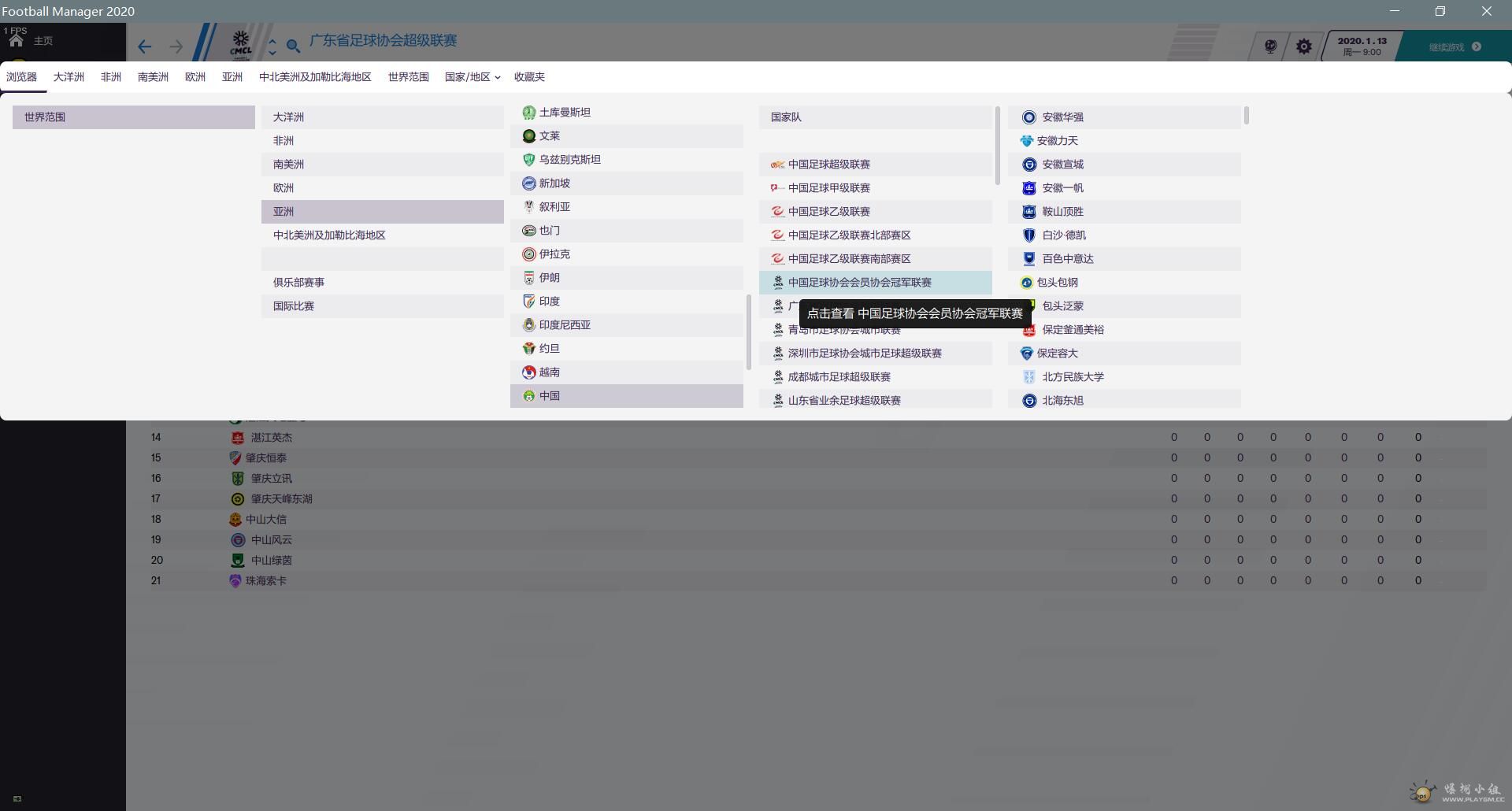1512x811 pixels.
Task: Open the 非洲 menu tab
Action: (111, 76)
